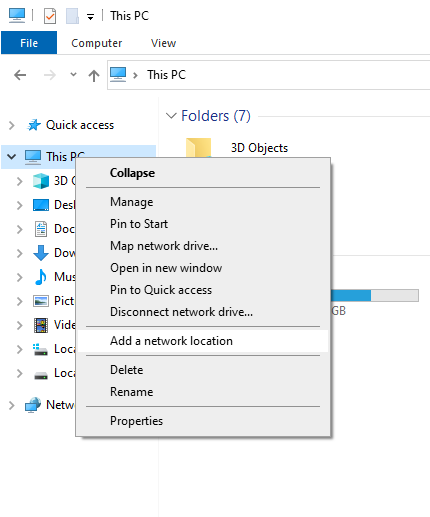This screenshot has height=517, width=430.
Task: Collapse the This PC tree node arrow
Action: tap(12, 156)
